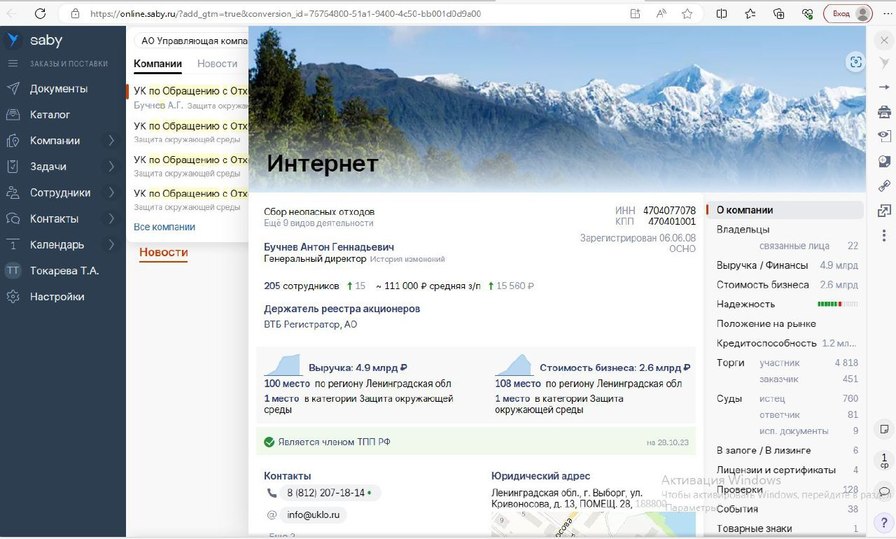The height and width of the screenshot is (539, 896).
Task: Open the three-dot more menu in strip
Action: [x=884, y=235]
